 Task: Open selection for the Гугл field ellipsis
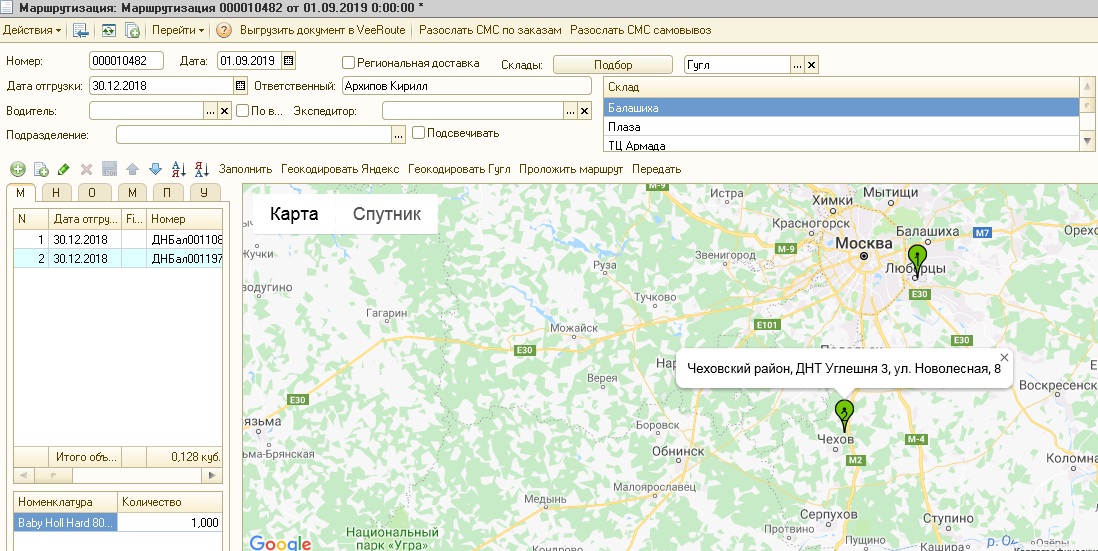[x=798, y=65]
